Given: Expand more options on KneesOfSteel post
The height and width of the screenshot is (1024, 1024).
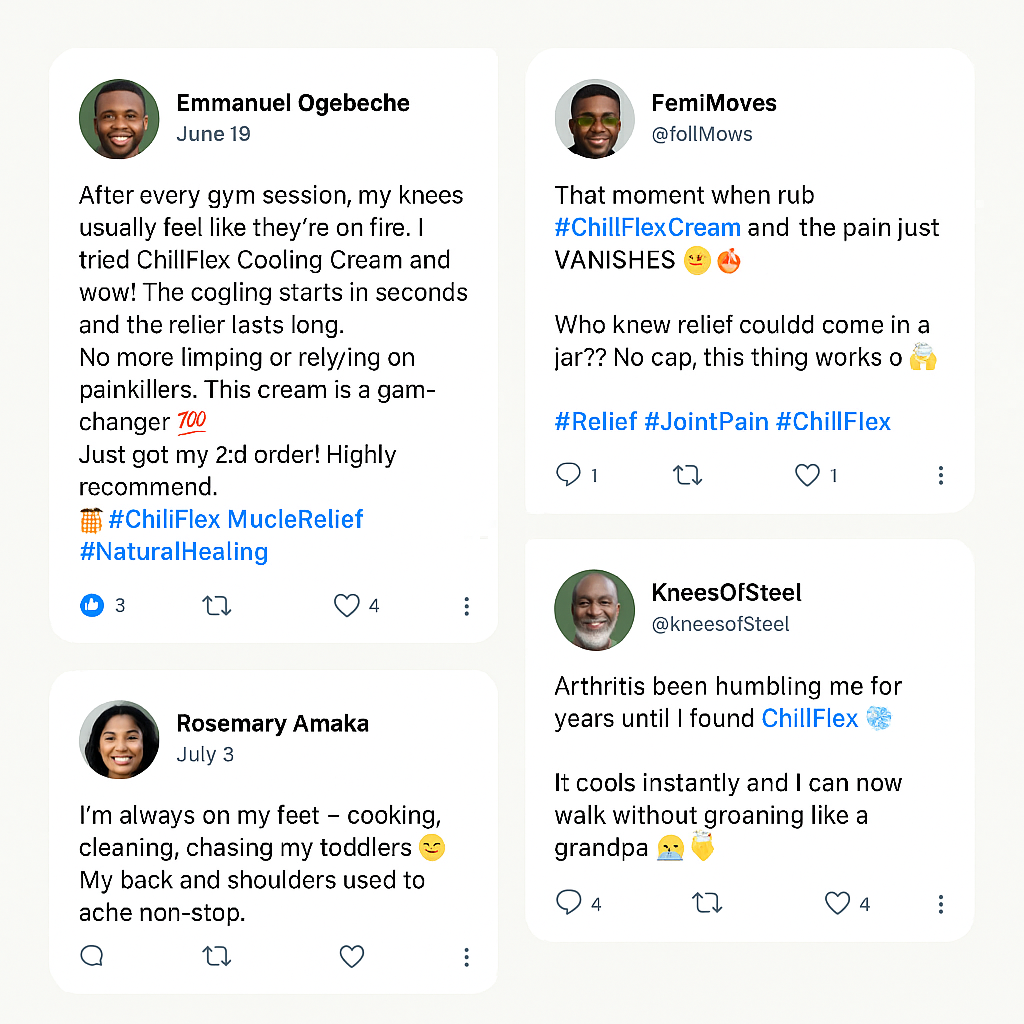Looking at the screenshot, I should (940, 904).
